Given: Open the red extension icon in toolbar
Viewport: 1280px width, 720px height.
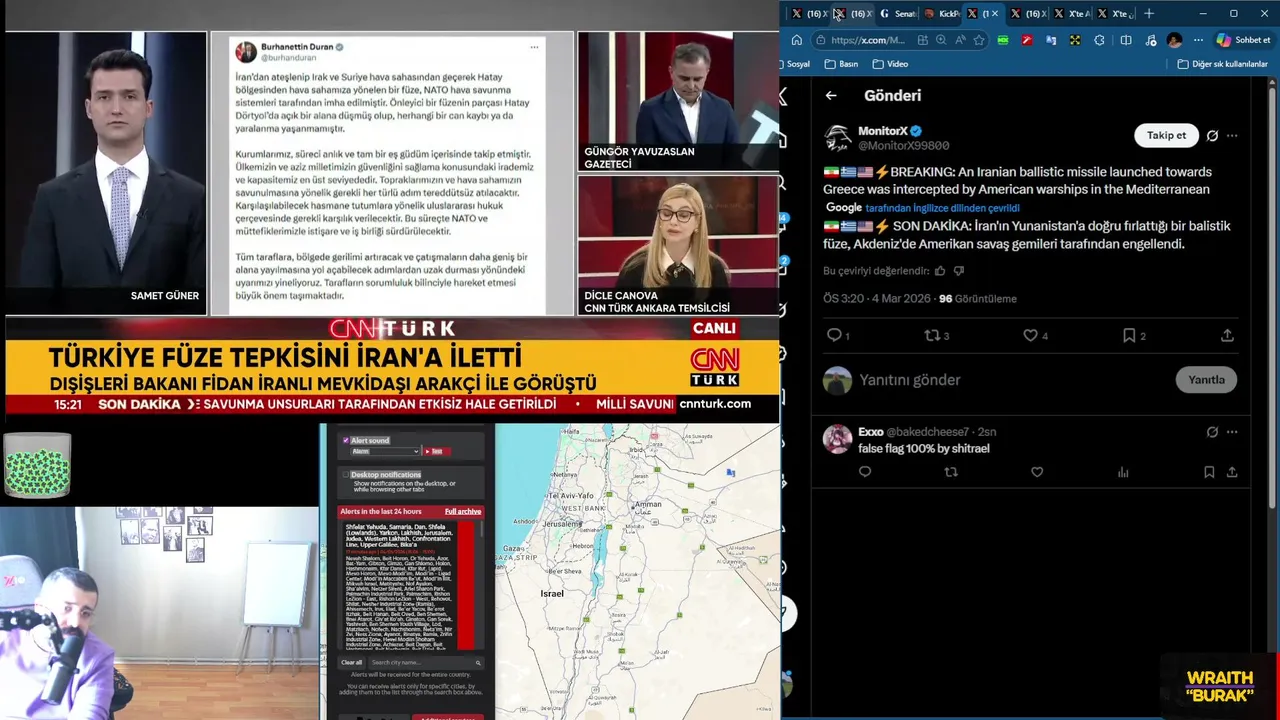Looking at the screenshot, I should (x=1027, y=40).
